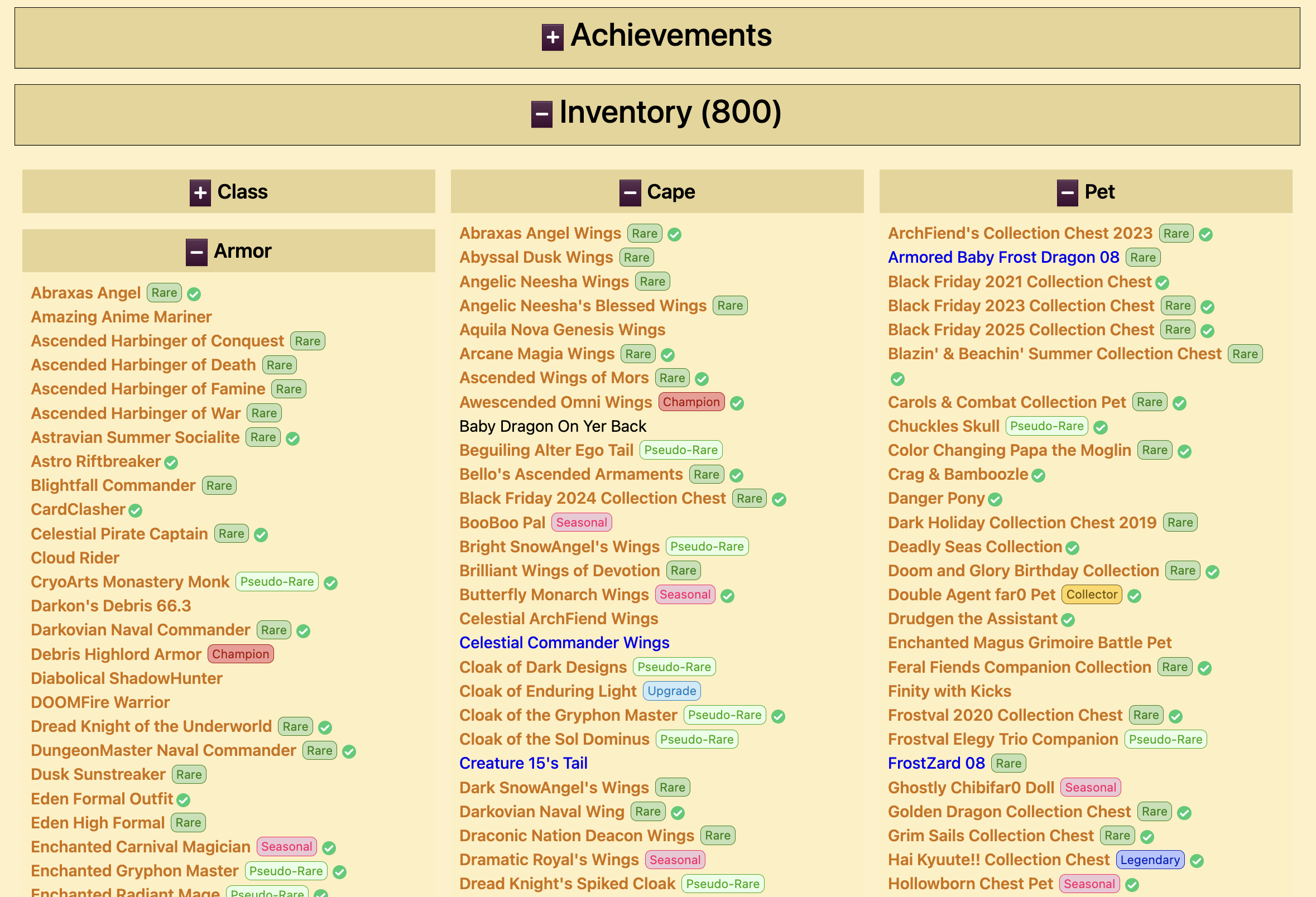
Task: Collapse the Inventory (800) section
Action: (x=541, y=114)
